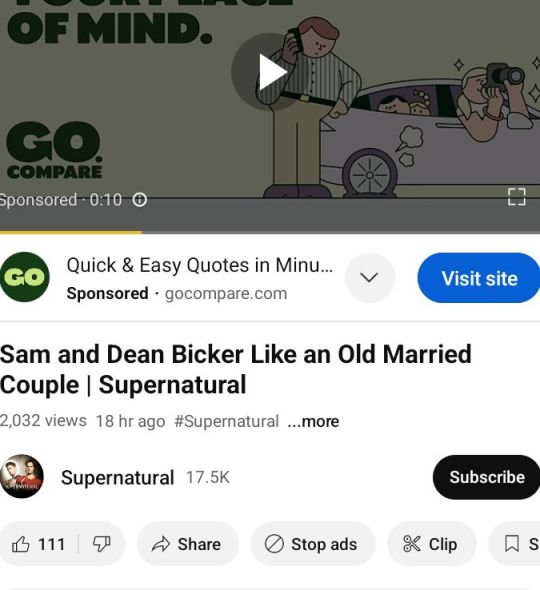Click the Visit site button
This screenshot has width=540, height=590.
coord(479,278)
